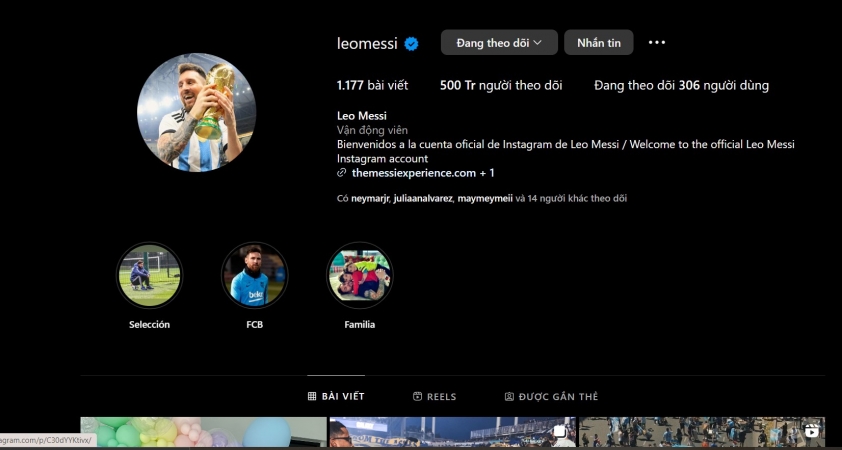Open the first post with pastel balloons
This screenshot has width=842, height=450.
[204, 432]
